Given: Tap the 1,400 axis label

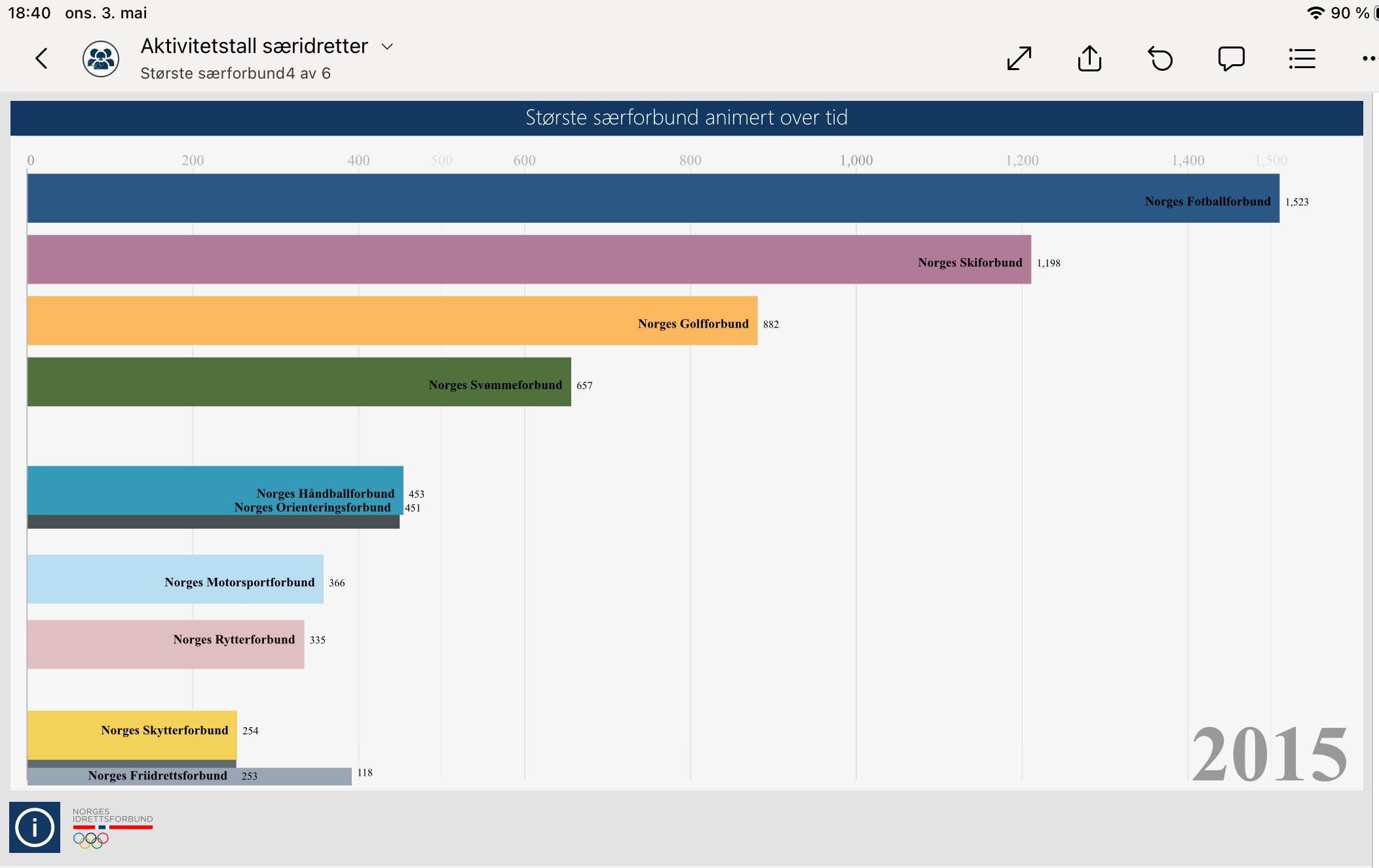Looking at the screenshot, I should click(x=1188, y=160).
